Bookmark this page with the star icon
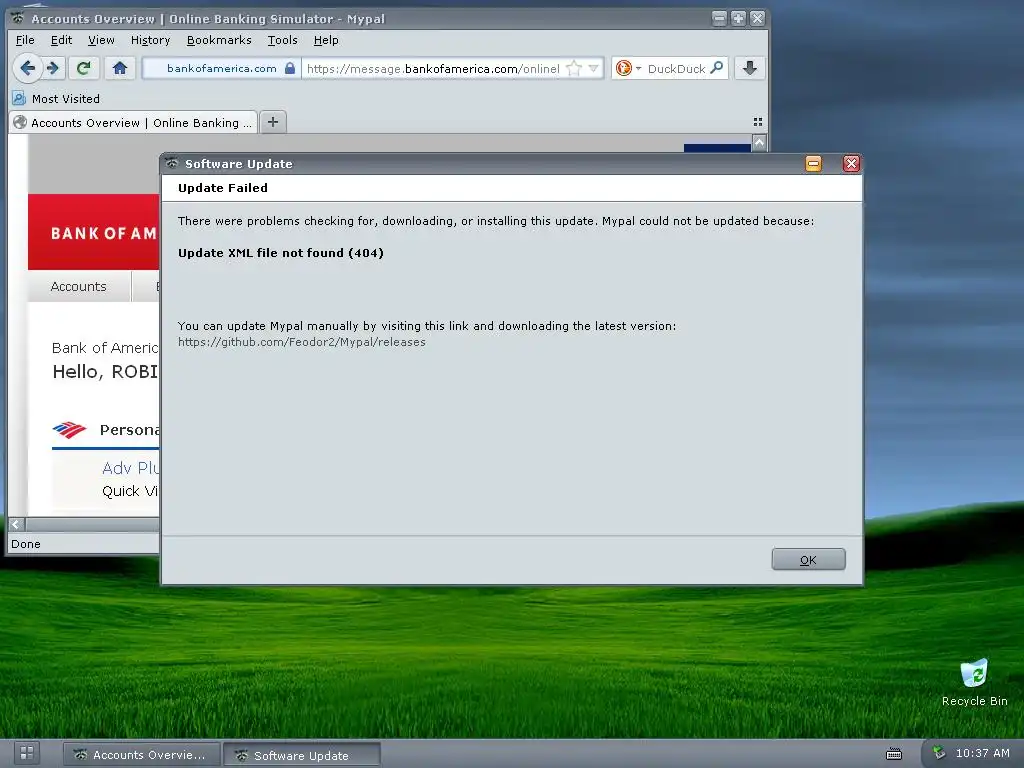The image size is (1024, 768). click(x=573, y=69)
